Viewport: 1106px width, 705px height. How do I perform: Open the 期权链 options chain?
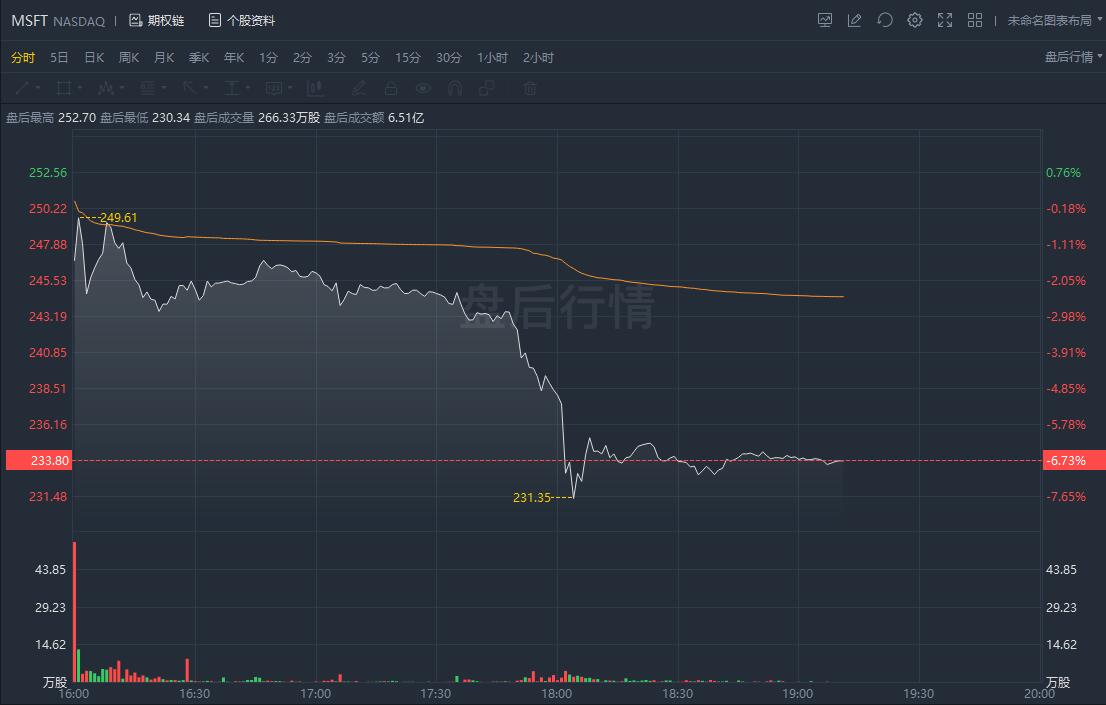click(x=157, y=20)
